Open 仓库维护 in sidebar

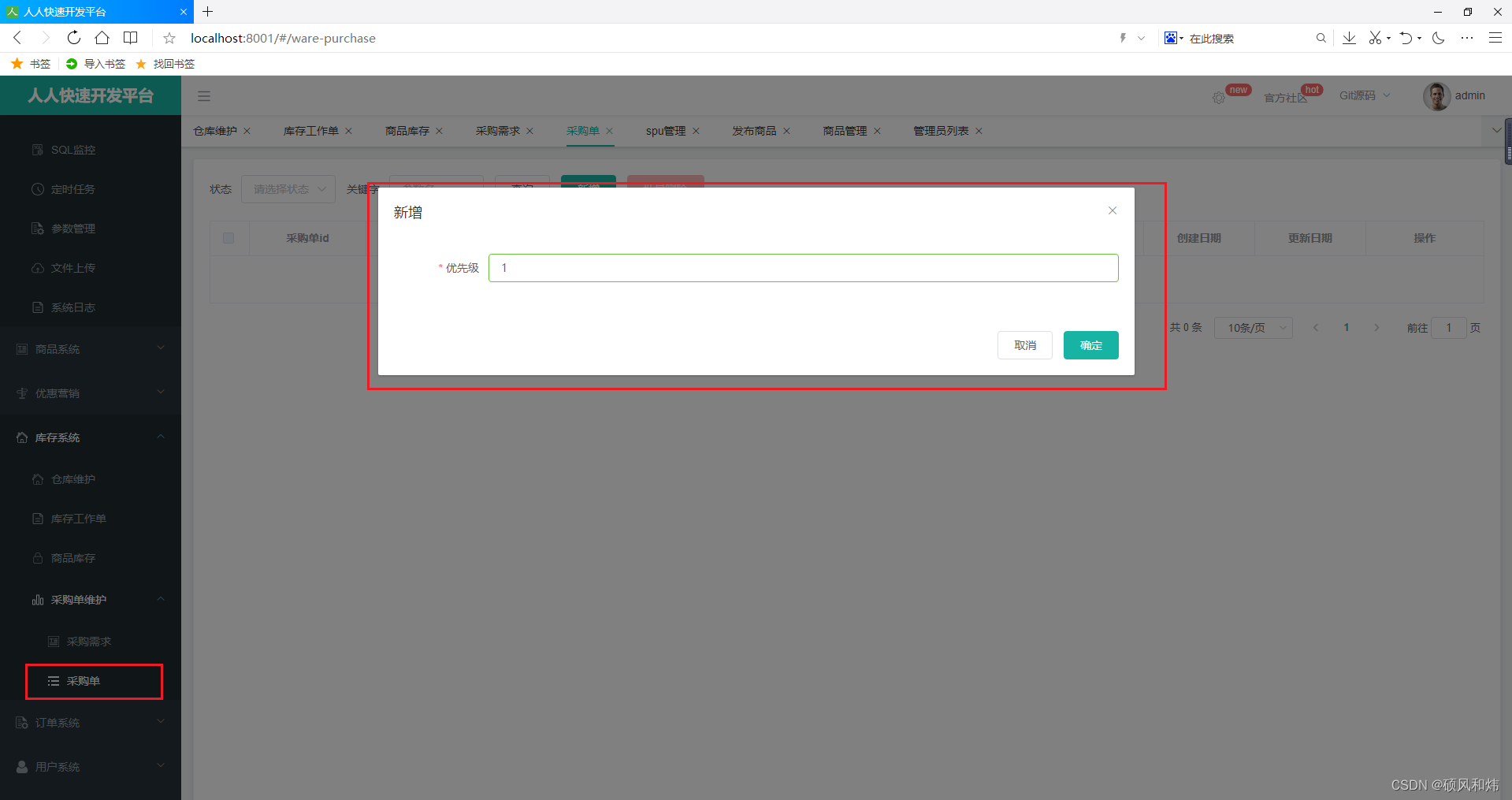[91, 479]
